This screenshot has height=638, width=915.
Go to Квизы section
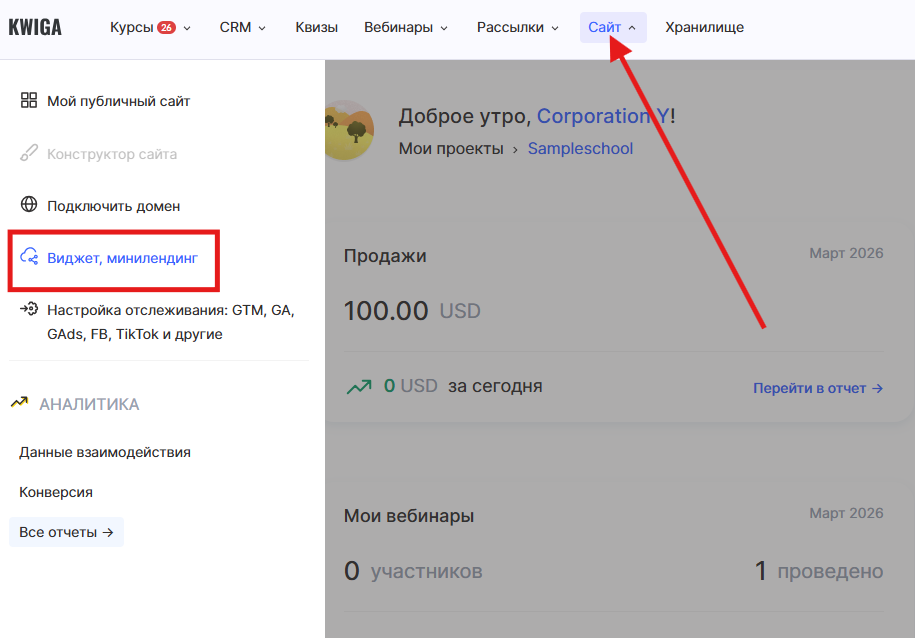(316, 27)
